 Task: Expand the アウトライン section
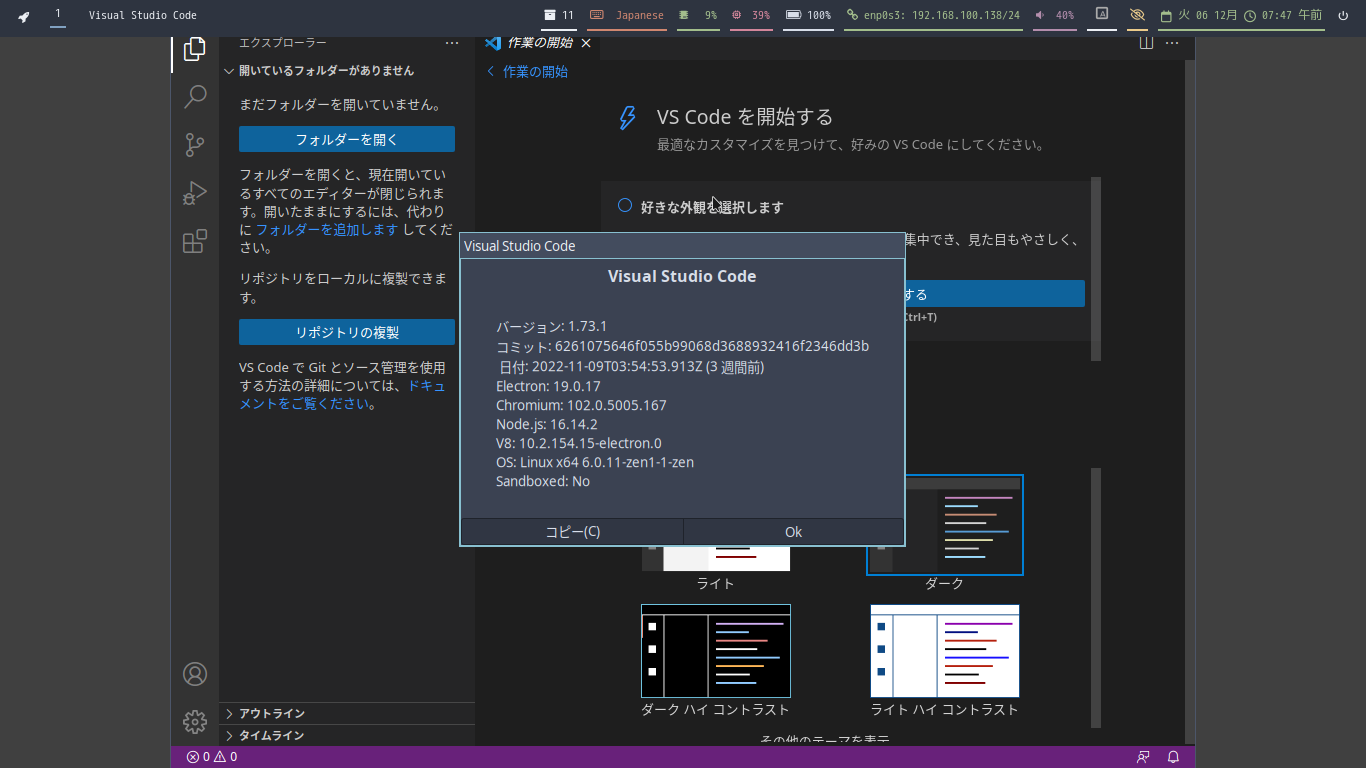(347, 713)
